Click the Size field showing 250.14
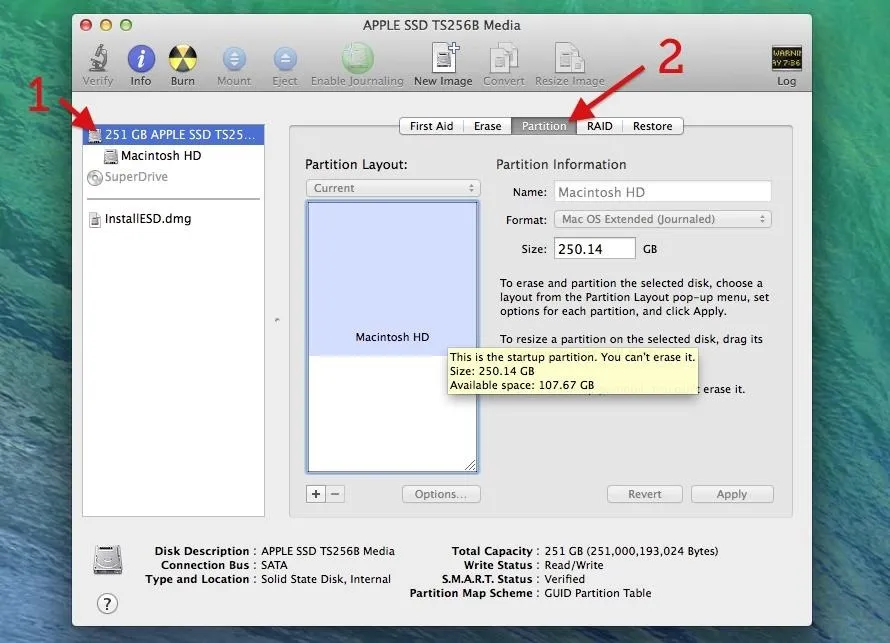 (594, 249)
